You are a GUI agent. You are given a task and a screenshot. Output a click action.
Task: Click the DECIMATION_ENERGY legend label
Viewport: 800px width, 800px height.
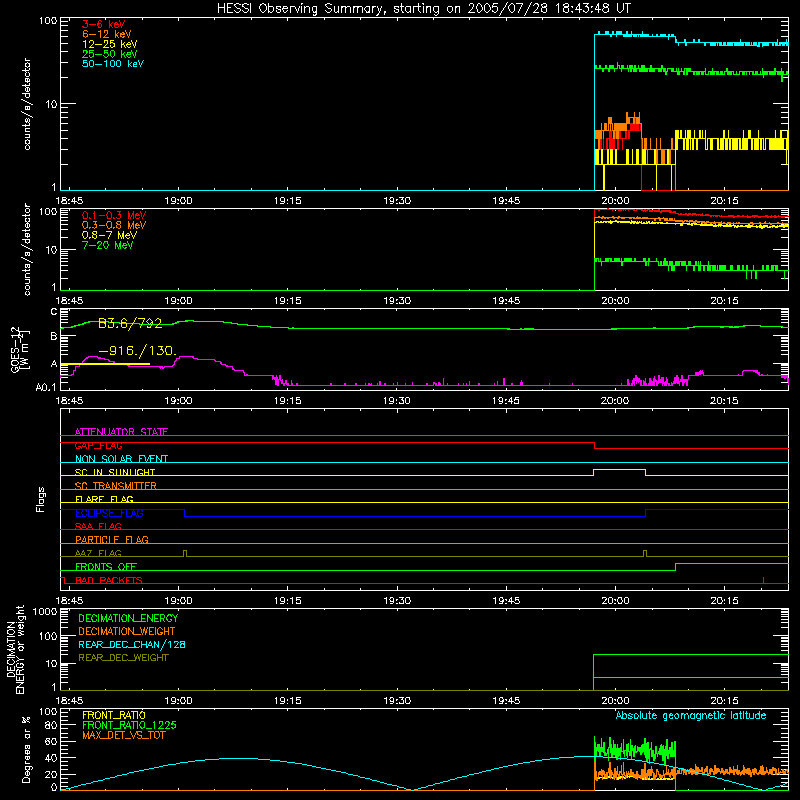click(128, 618)
